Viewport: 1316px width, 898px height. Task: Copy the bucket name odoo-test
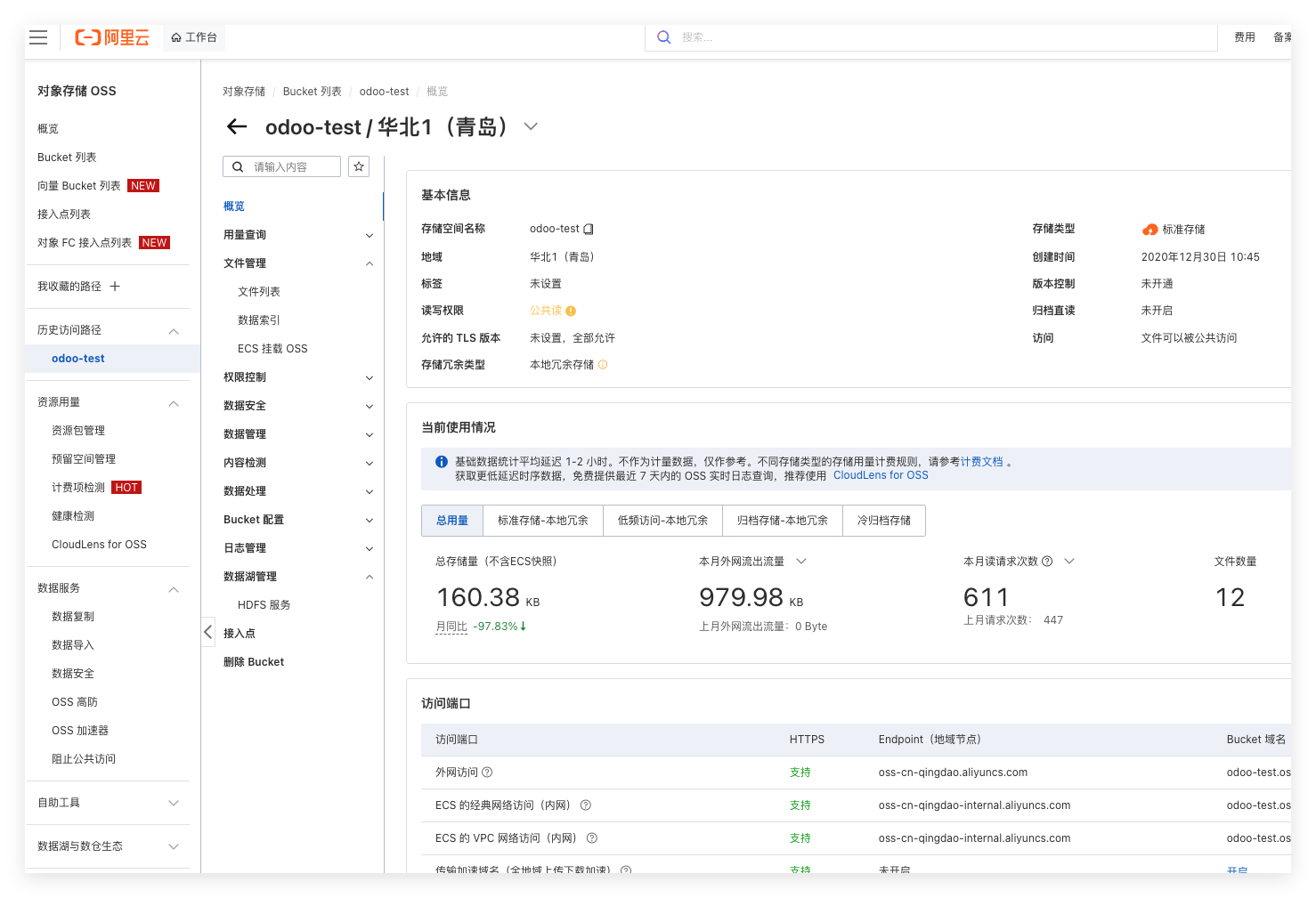(589, 230)
